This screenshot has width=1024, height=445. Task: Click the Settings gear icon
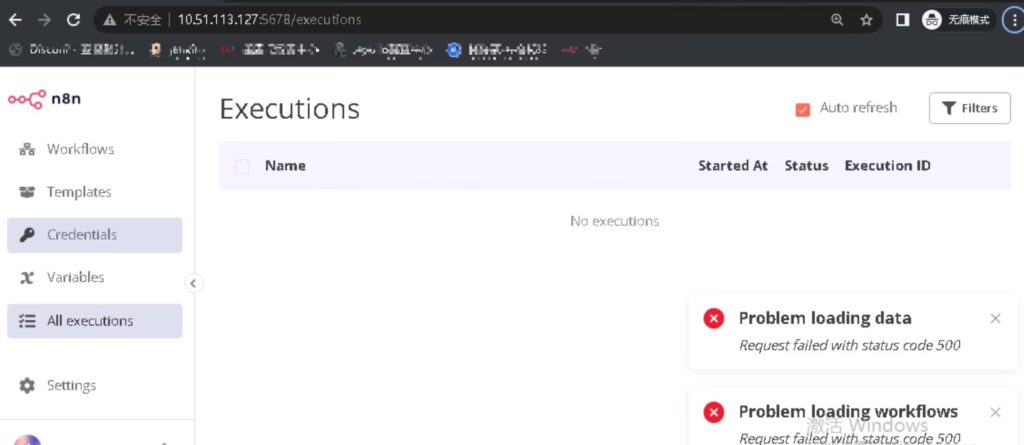pos(27,386)
